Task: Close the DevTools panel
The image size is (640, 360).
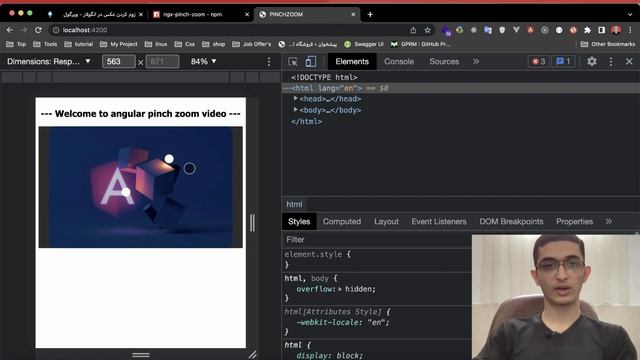Action: pos(629,62)
